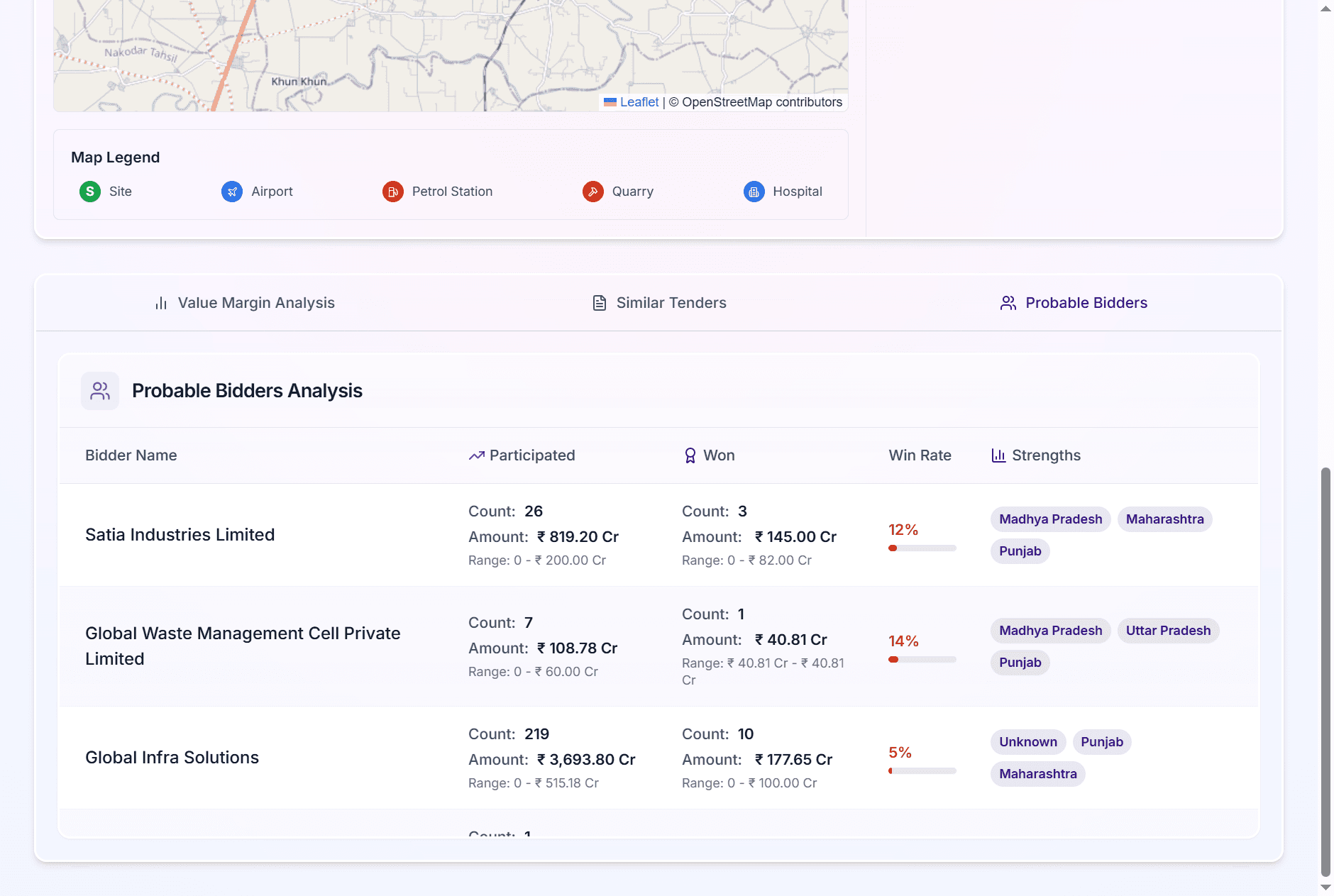Select the Probable Bidders tab
The height and width of the screenshot is (896, 1334).
pyautogui.click(x=1074, y=303)
